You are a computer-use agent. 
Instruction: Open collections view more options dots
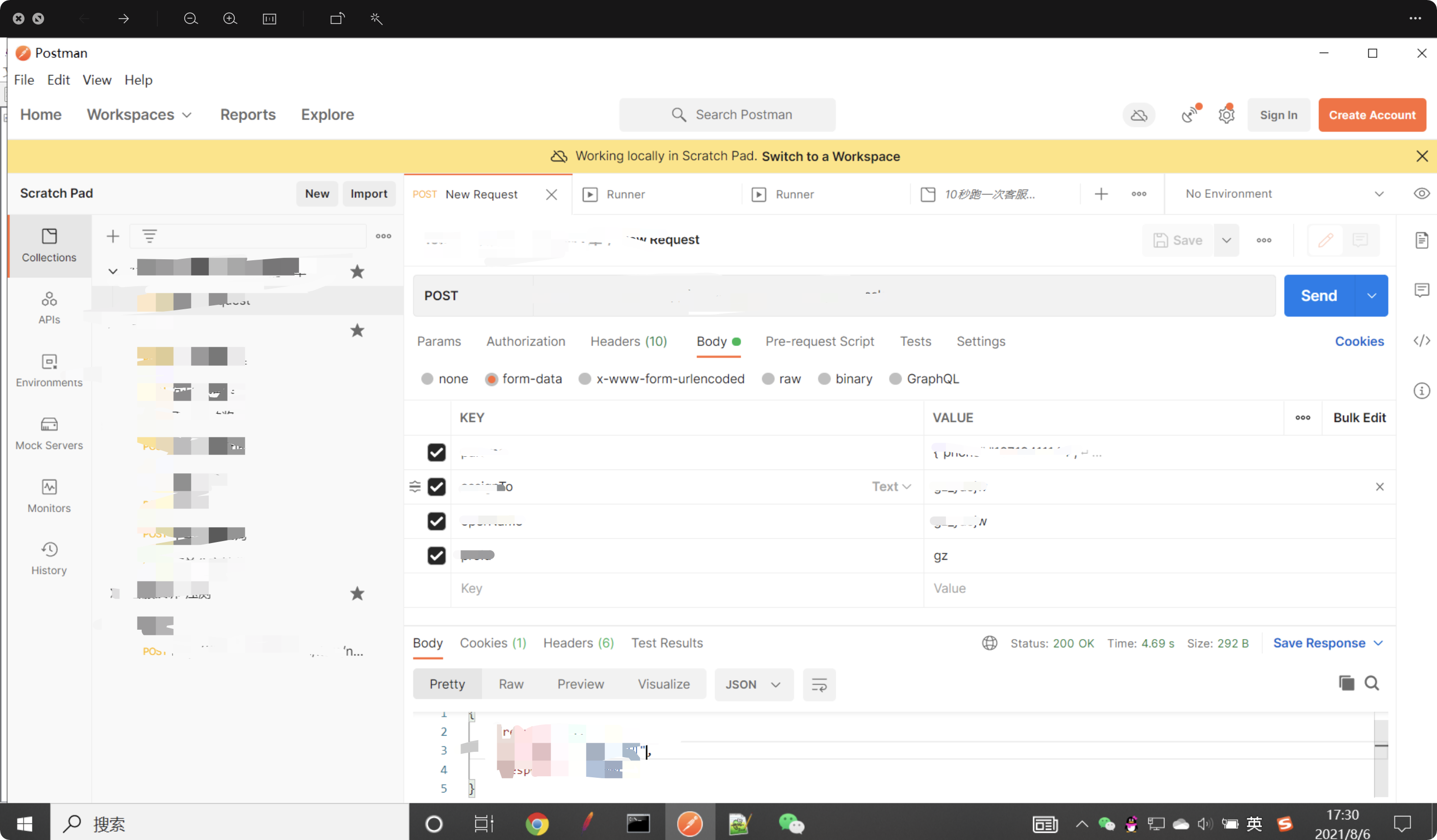(x=383, y=236)
